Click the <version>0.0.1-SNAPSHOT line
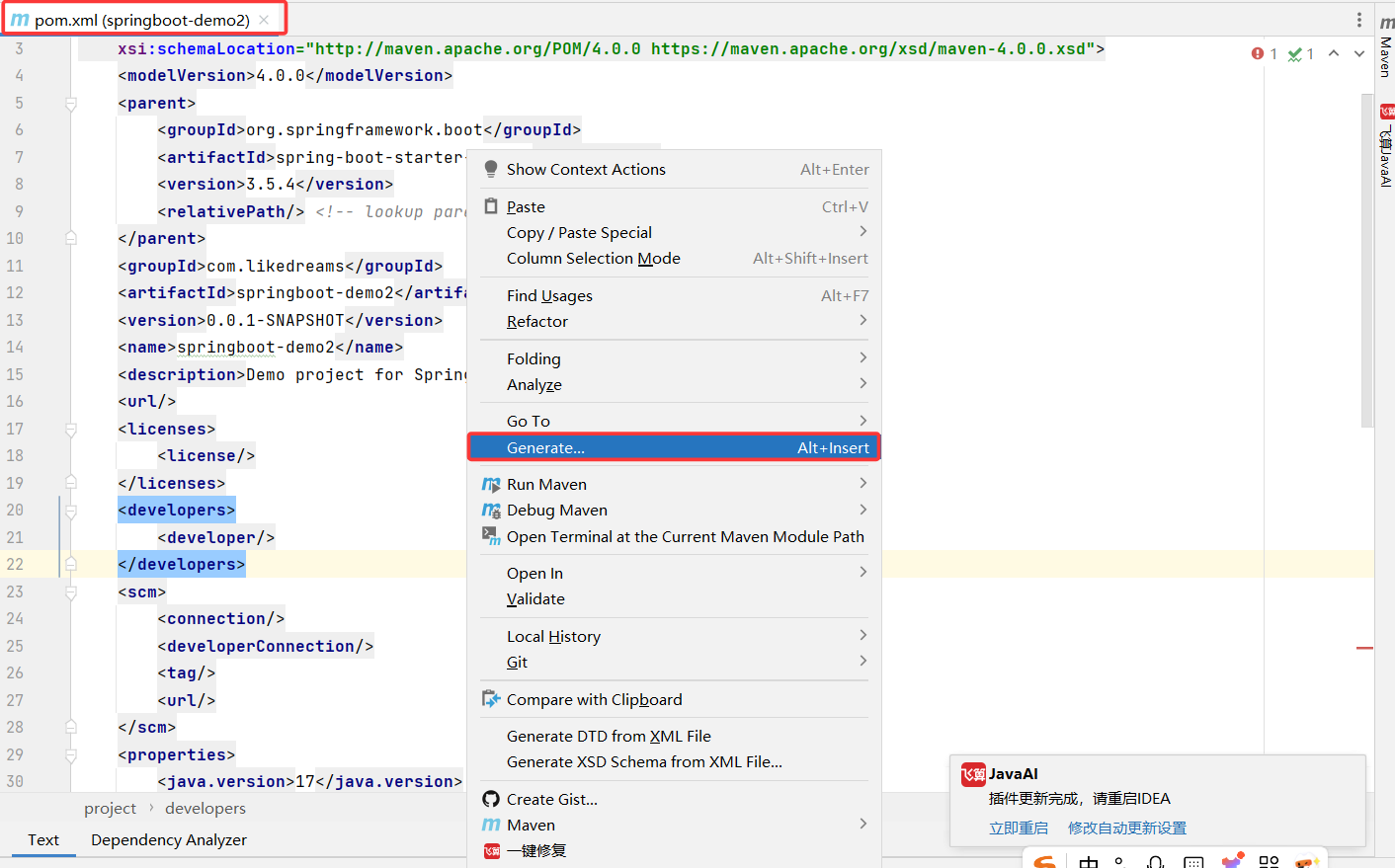Image resolution: width=1395 pixels, height=868 pixels. pyautogui.click(x=281, y=320)
